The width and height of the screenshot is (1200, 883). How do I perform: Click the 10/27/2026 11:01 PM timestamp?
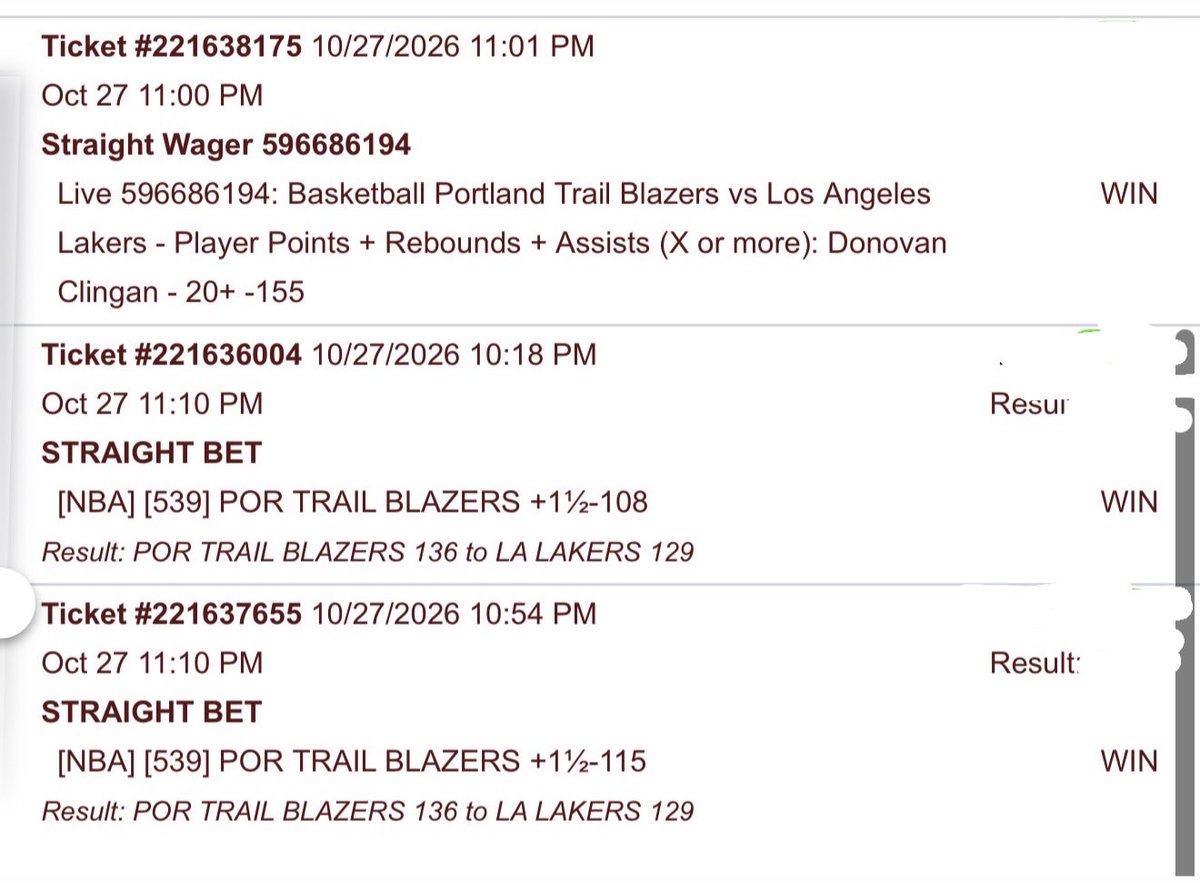pyautogui.click(x=453, y=46)
